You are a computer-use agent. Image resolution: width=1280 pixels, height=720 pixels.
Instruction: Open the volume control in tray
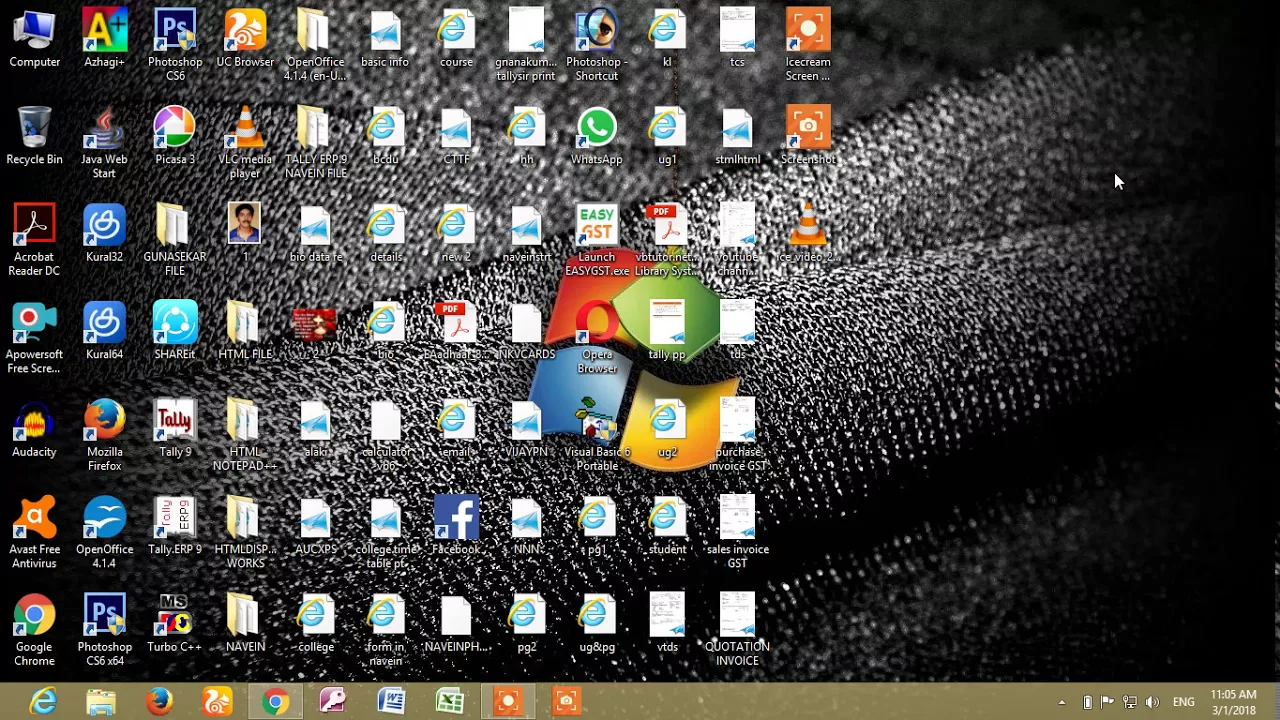tap(1152, 702)
